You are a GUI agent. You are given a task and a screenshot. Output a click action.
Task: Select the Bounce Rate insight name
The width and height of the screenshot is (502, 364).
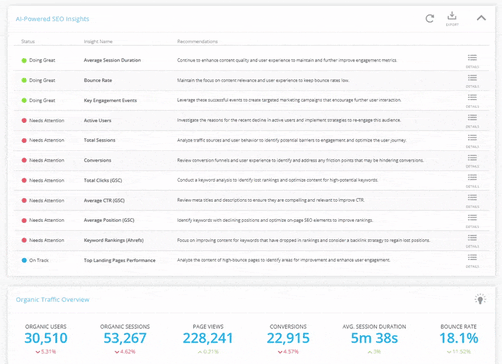click(x=98, y=80)
